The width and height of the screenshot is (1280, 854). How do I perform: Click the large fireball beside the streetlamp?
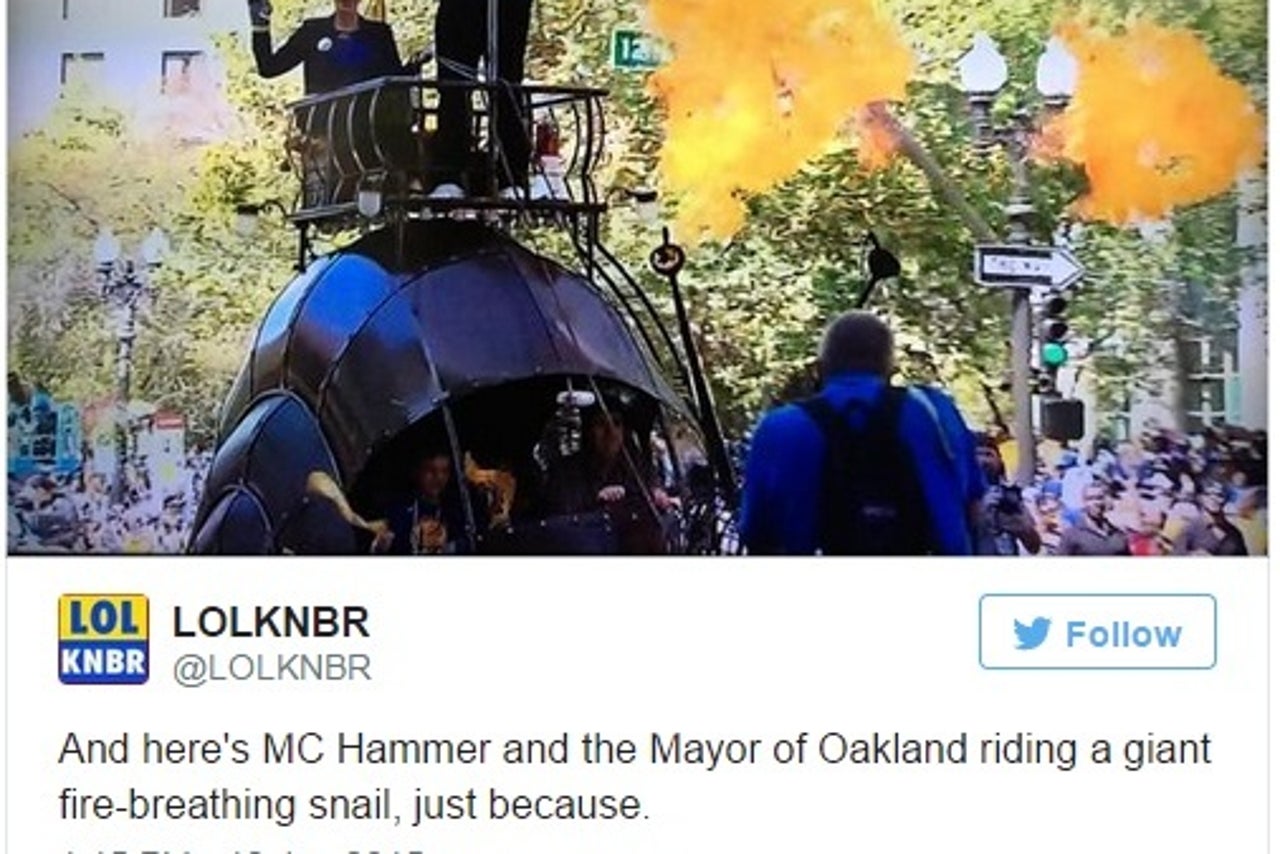coord(1157,120)
